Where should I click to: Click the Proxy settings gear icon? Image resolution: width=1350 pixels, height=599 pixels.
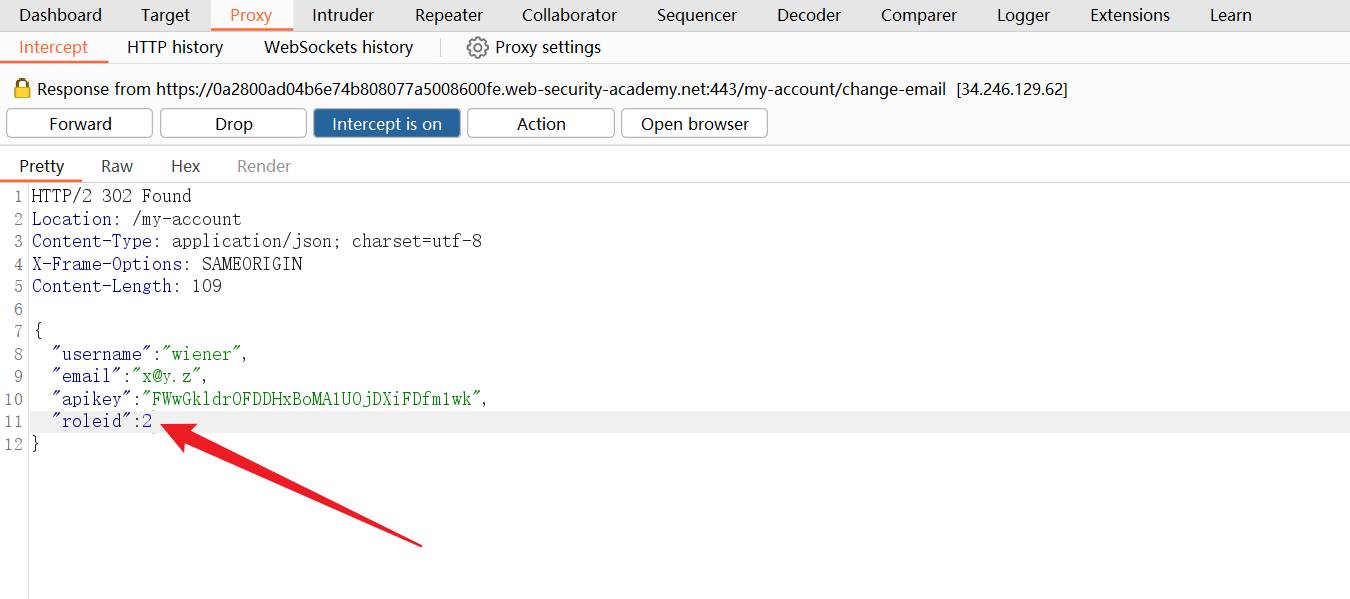pos(478,47)
